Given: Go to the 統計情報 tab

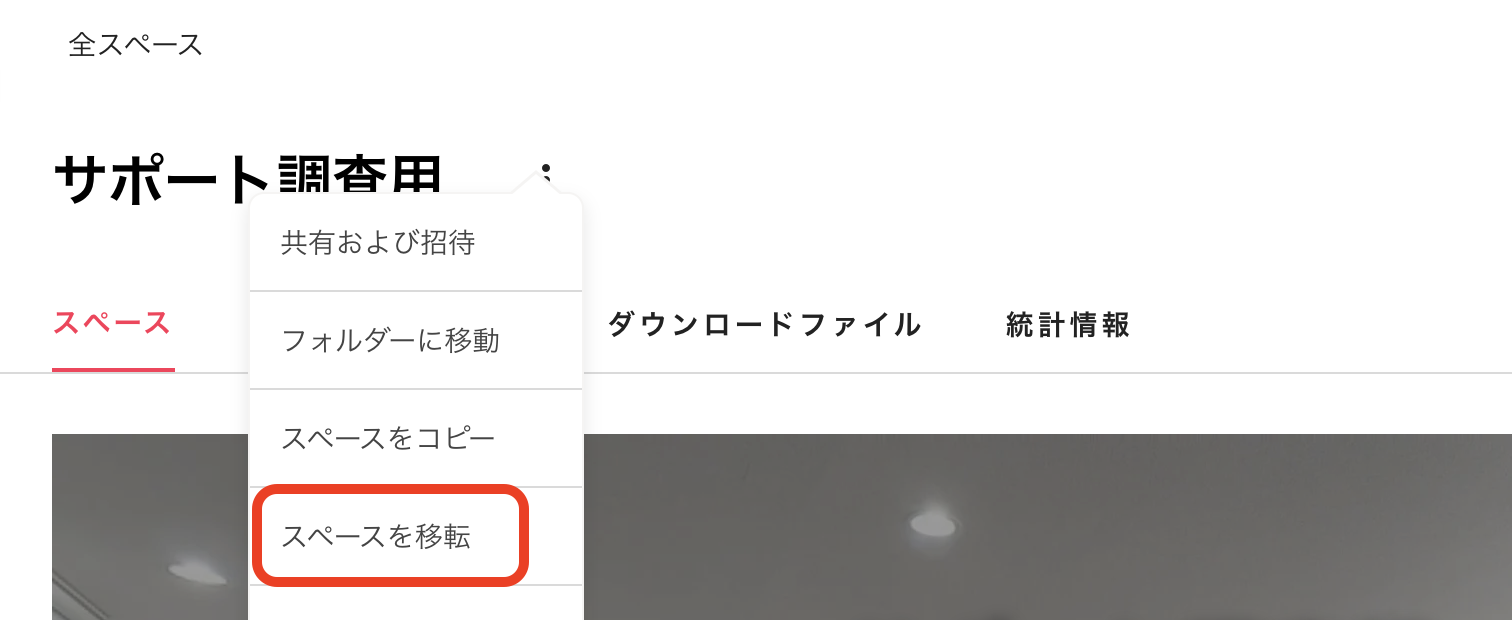Looking at the screenshot, I should pos(1068,324).
